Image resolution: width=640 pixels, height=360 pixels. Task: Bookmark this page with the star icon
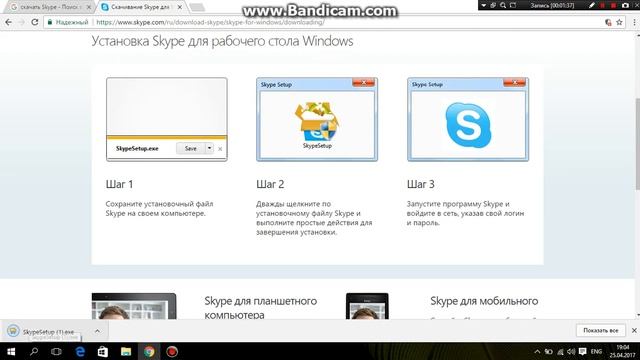[x=619, y=22]
